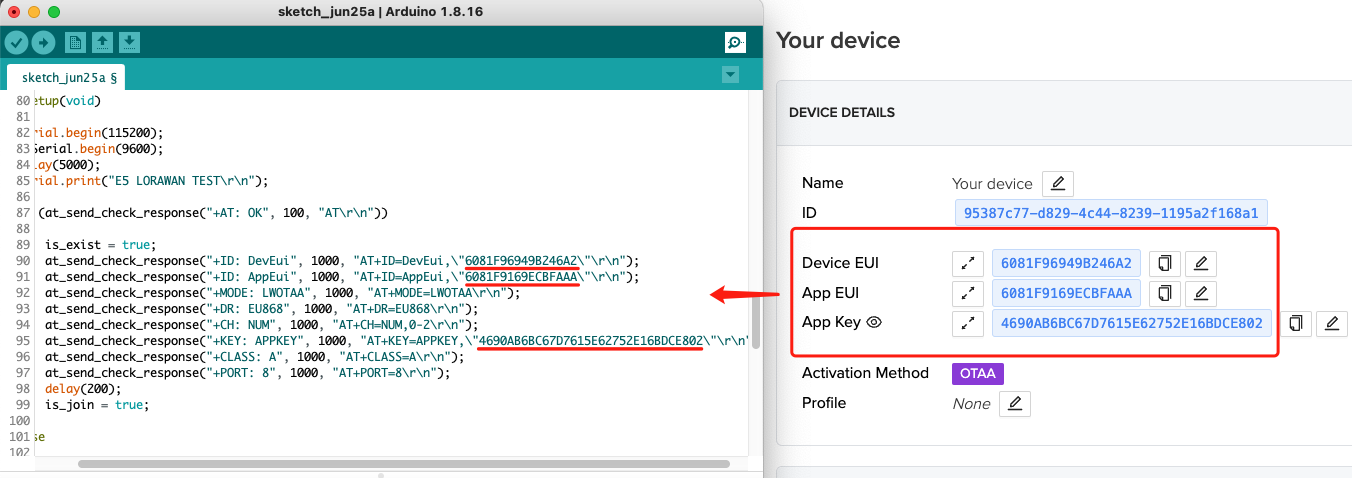This screenshot has height=478, width=1352.
Task: Click the is_join = true line
Action: 96,405
